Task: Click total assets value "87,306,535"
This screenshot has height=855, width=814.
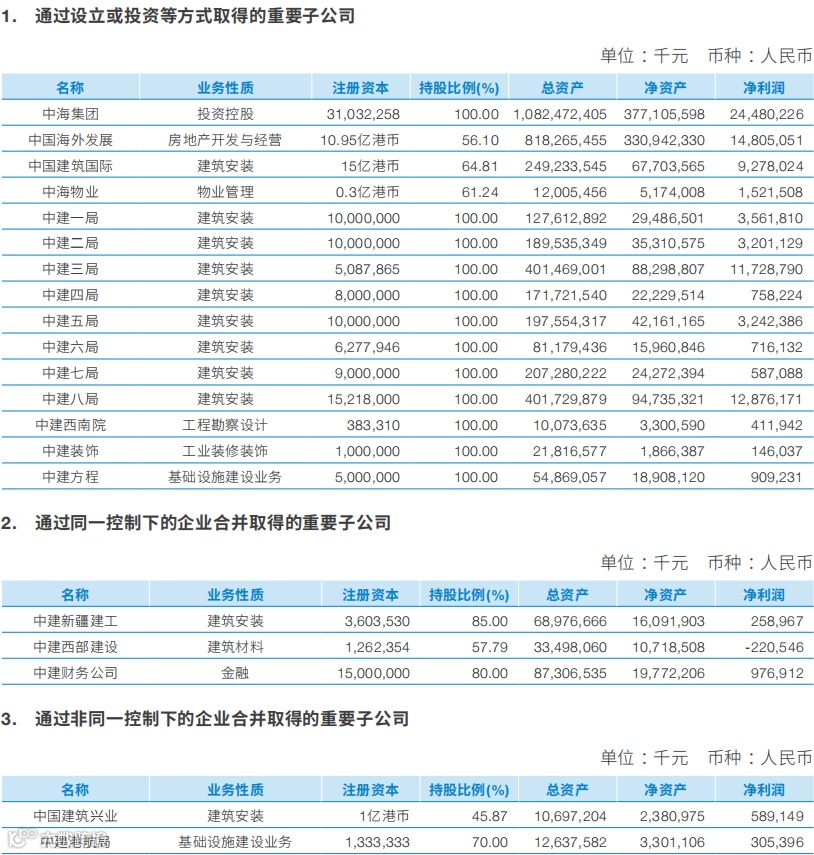Action: click(570, 673)
